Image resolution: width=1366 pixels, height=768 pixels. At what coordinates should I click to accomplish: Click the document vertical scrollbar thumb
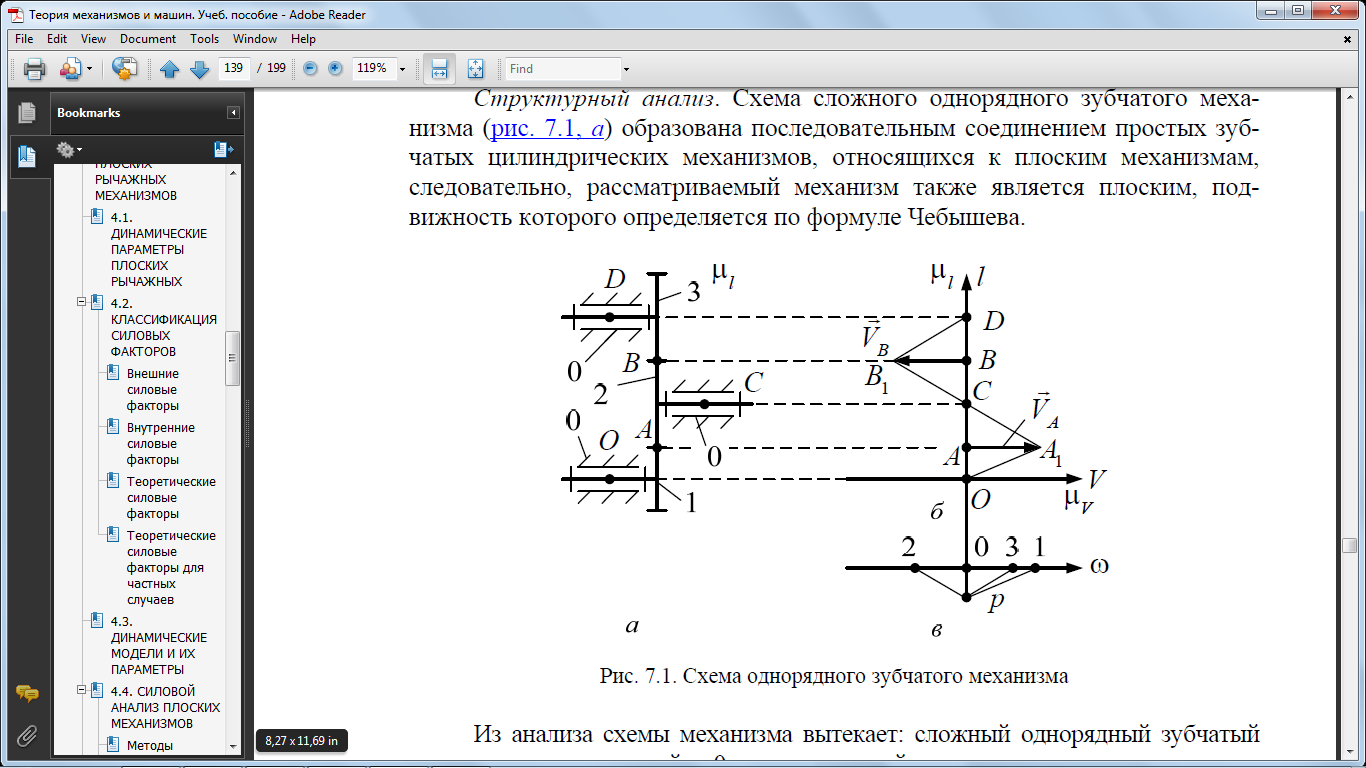1350,547
